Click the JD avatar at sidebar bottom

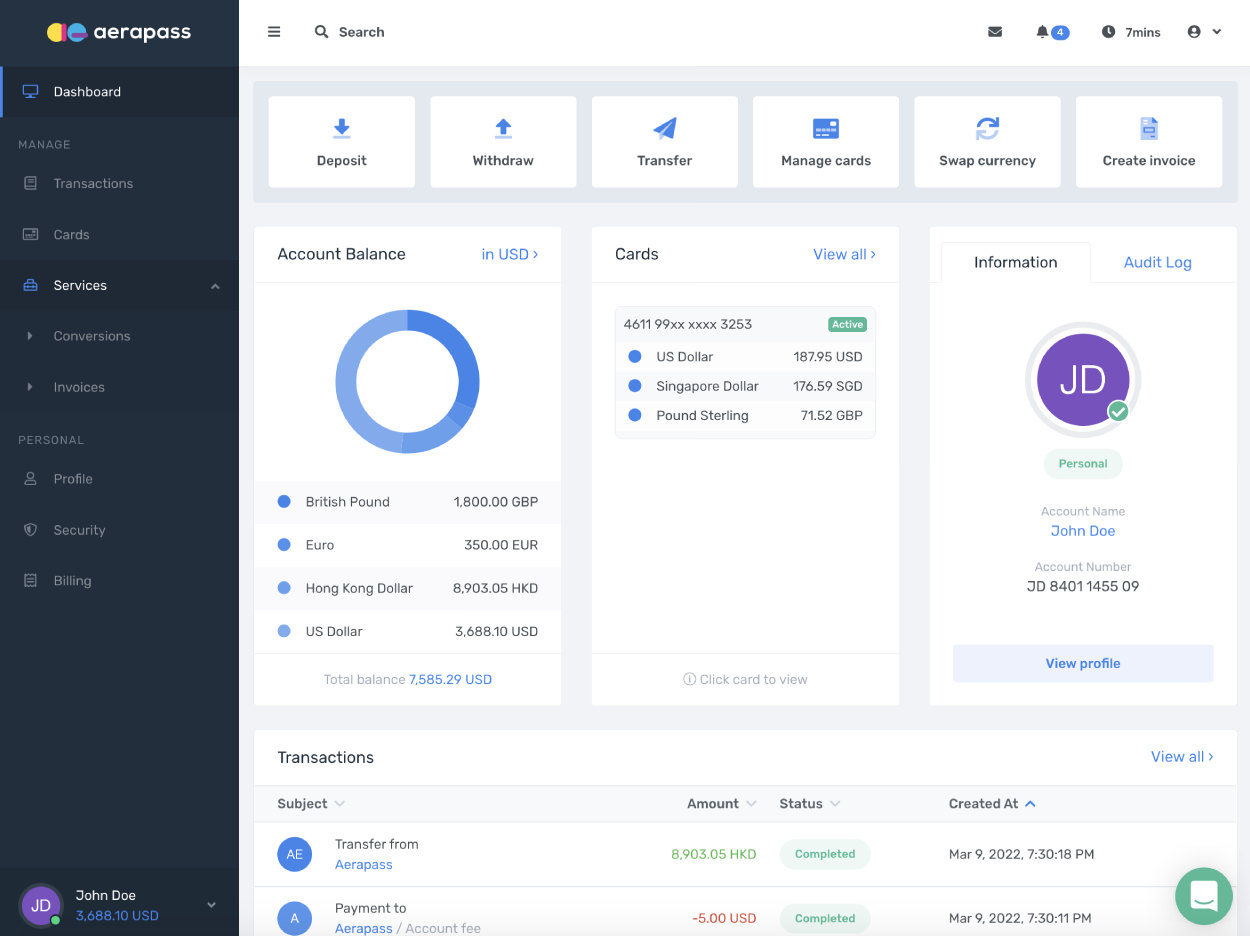click(x=41, y=905)
